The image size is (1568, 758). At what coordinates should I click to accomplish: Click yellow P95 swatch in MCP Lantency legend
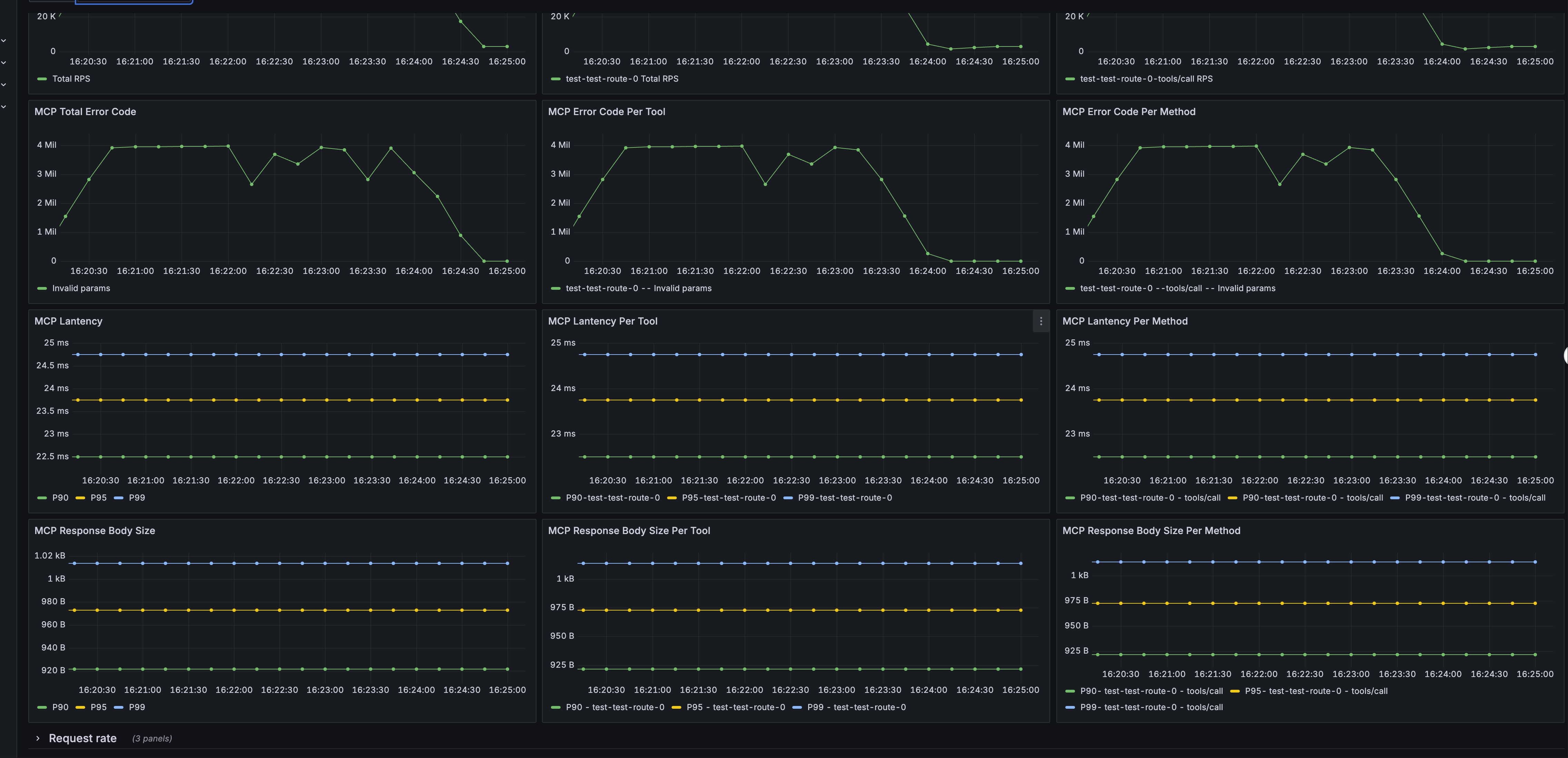pyautogui.click(x=80, y=498)
